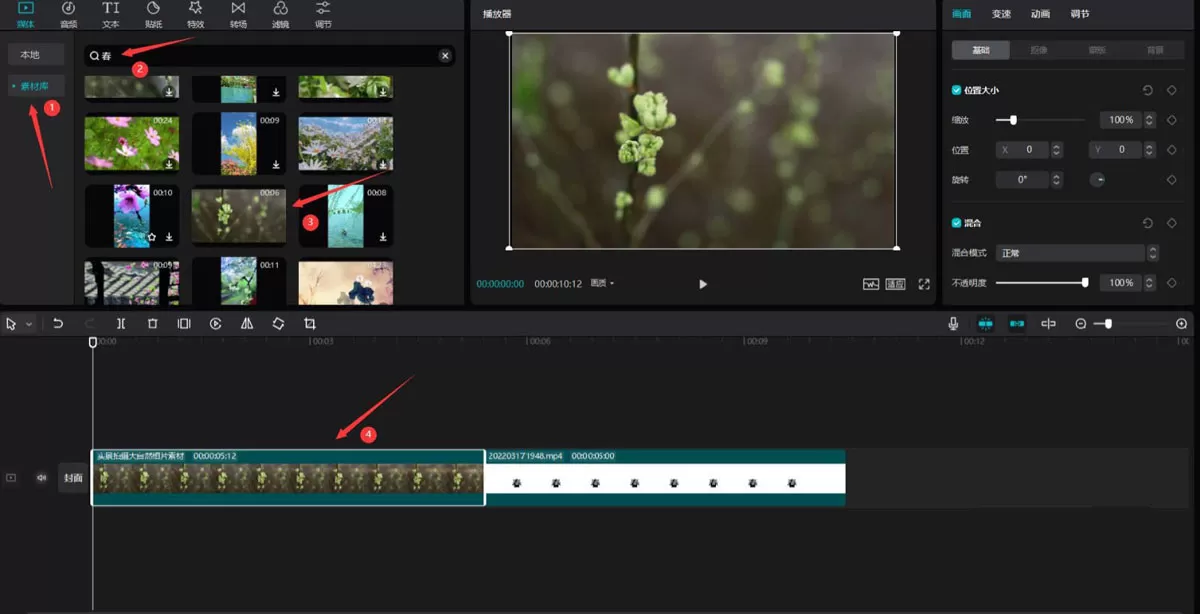Viewport: 1200px width, 614px height.
Task: Click the microphone record icon
Action: 954,324
